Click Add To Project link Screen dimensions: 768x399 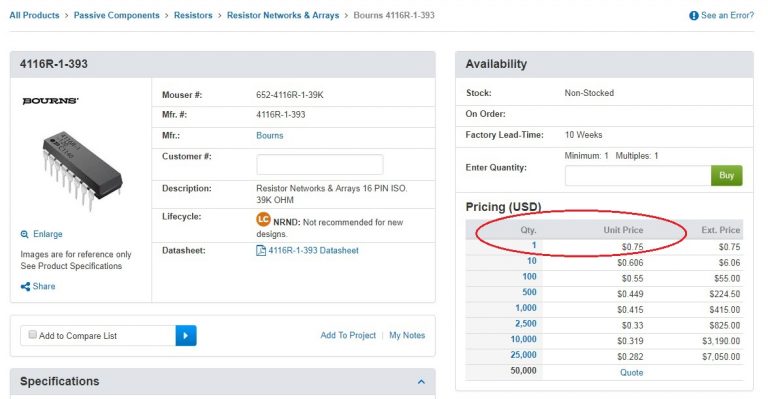pos(348,335)
